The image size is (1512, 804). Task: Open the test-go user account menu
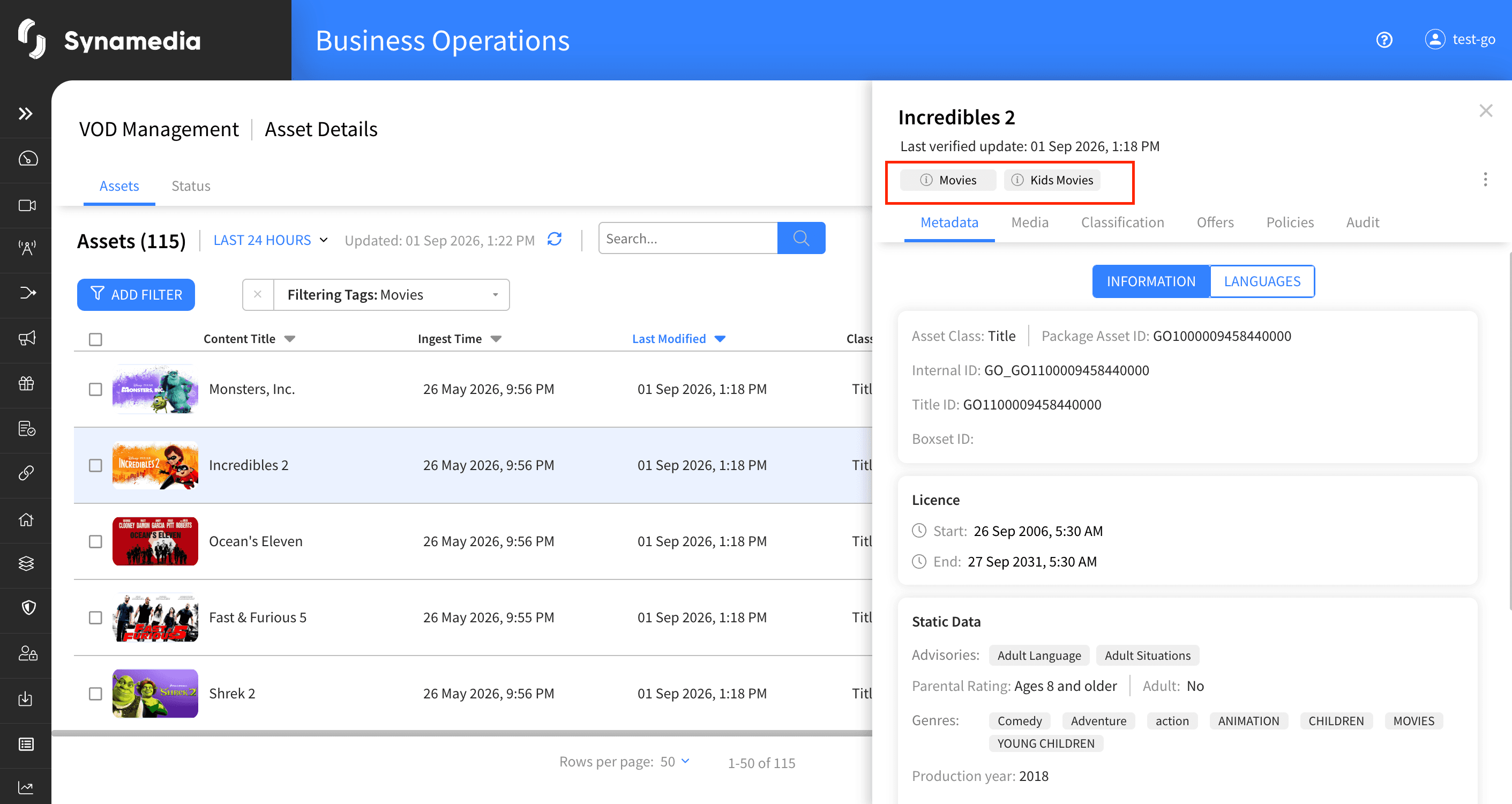(x=1460, y=39)
